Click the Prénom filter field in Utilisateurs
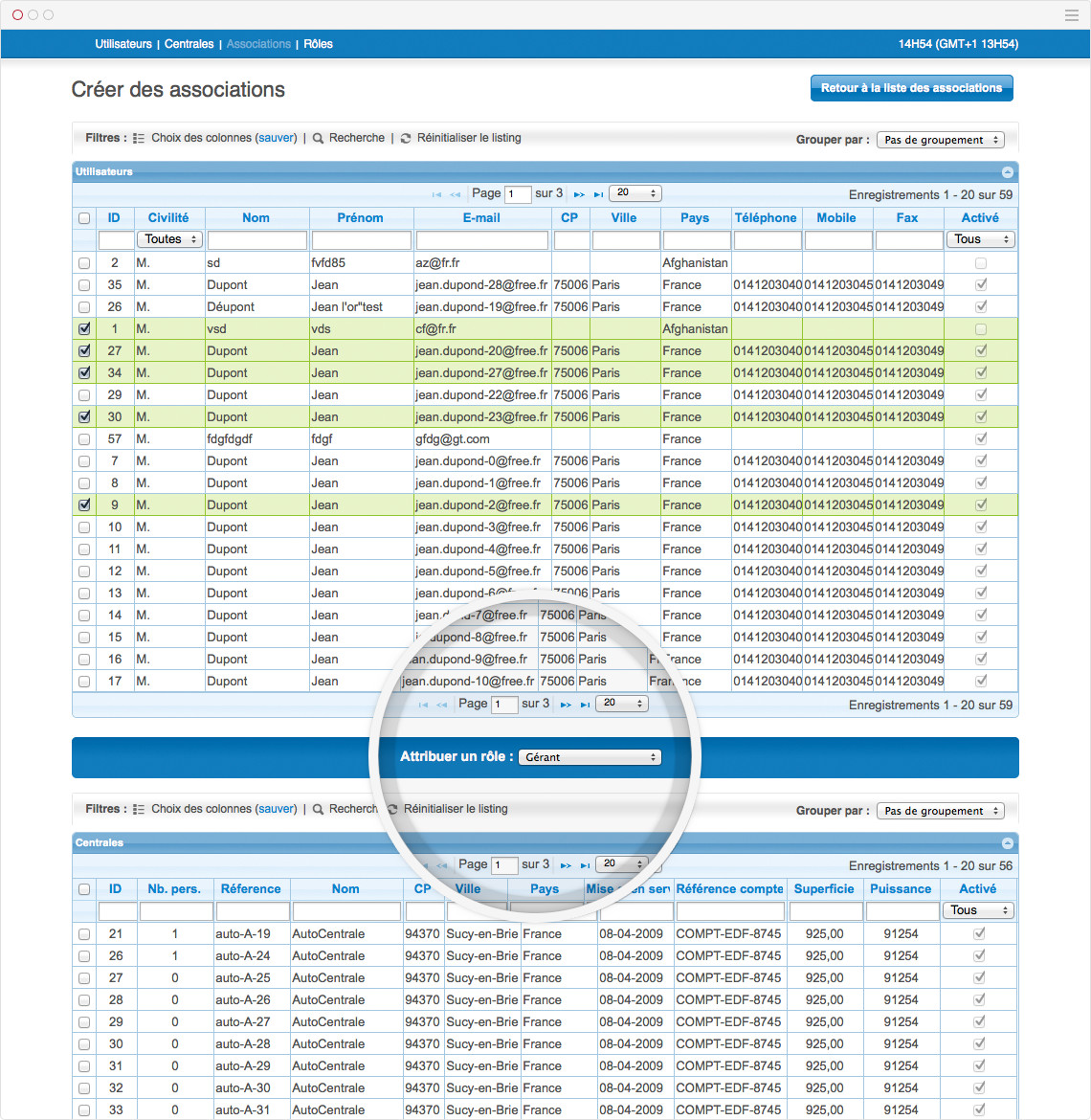 click(x=362, y=240)
